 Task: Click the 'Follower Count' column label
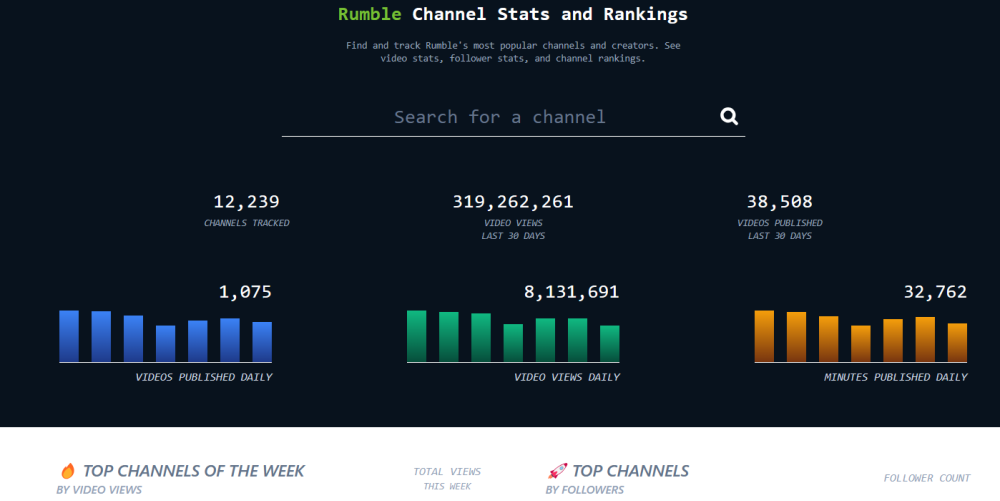pyautogui.click(x=926, y=478)
